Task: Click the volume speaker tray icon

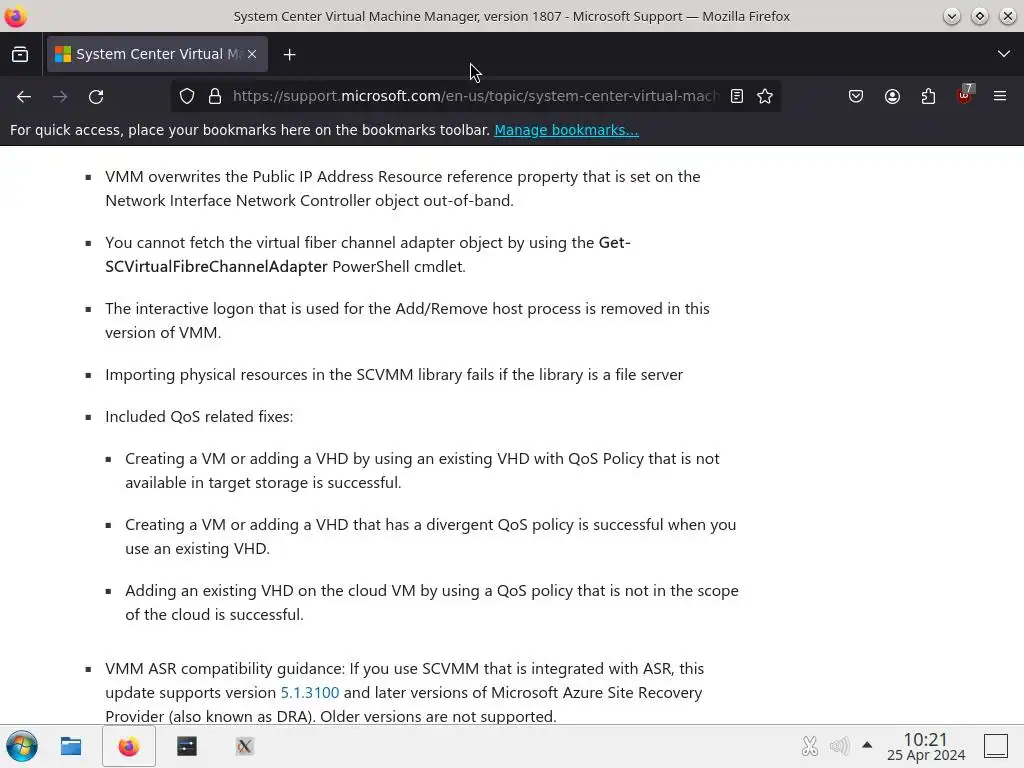Action: coord(839,745)
